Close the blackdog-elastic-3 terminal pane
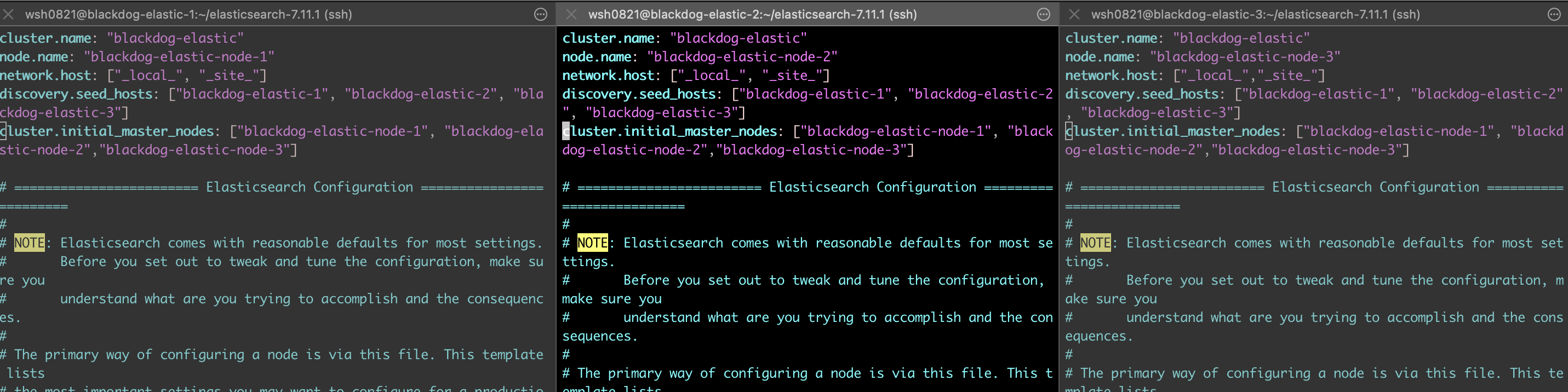 click(x=1074, y=14)
